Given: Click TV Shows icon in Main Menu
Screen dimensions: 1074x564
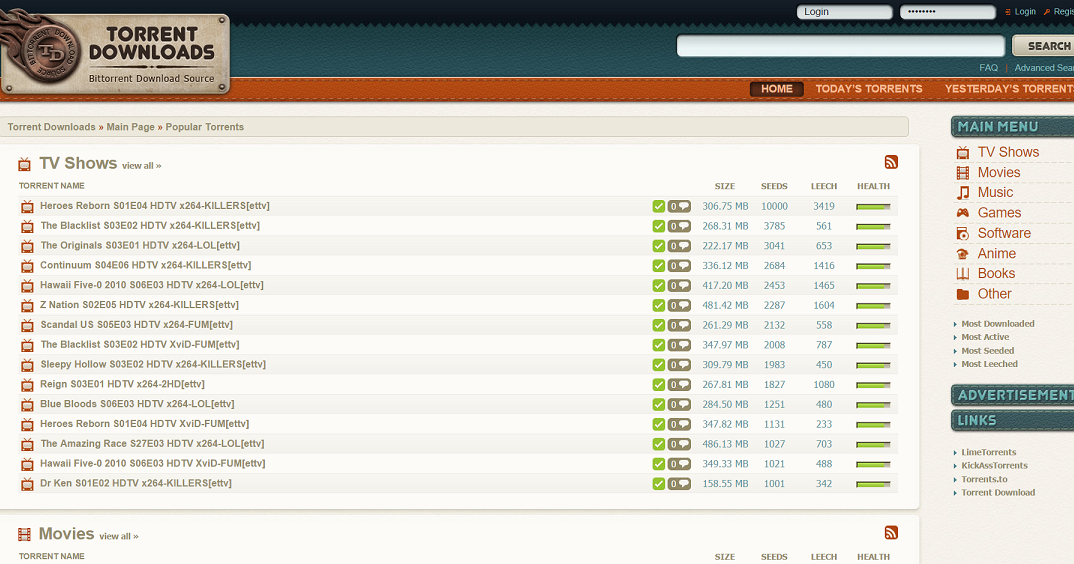Looking at the screenshot, I should [962, 153].
